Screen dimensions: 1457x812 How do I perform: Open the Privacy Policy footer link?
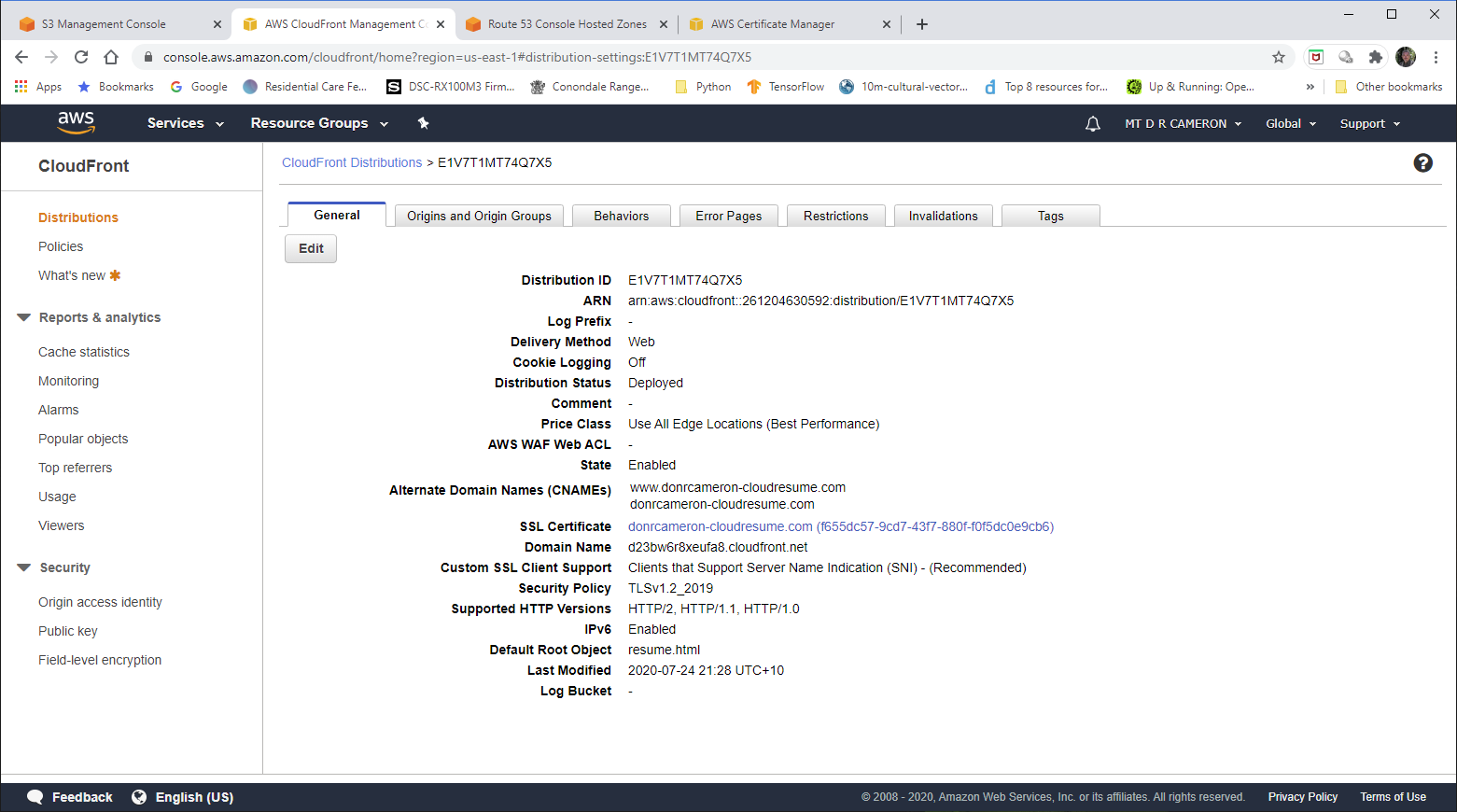click(x=1303, y=797)
